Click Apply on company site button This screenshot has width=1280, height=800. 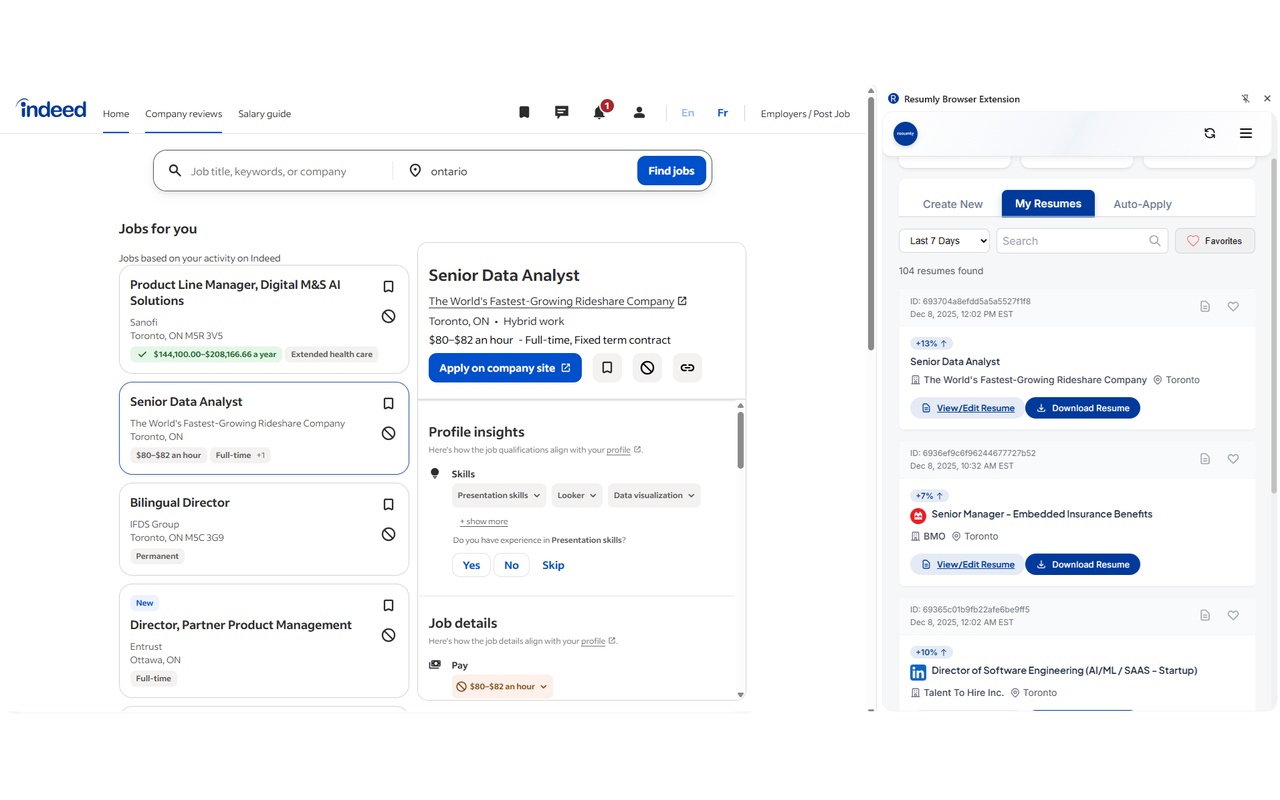(504, 367)
